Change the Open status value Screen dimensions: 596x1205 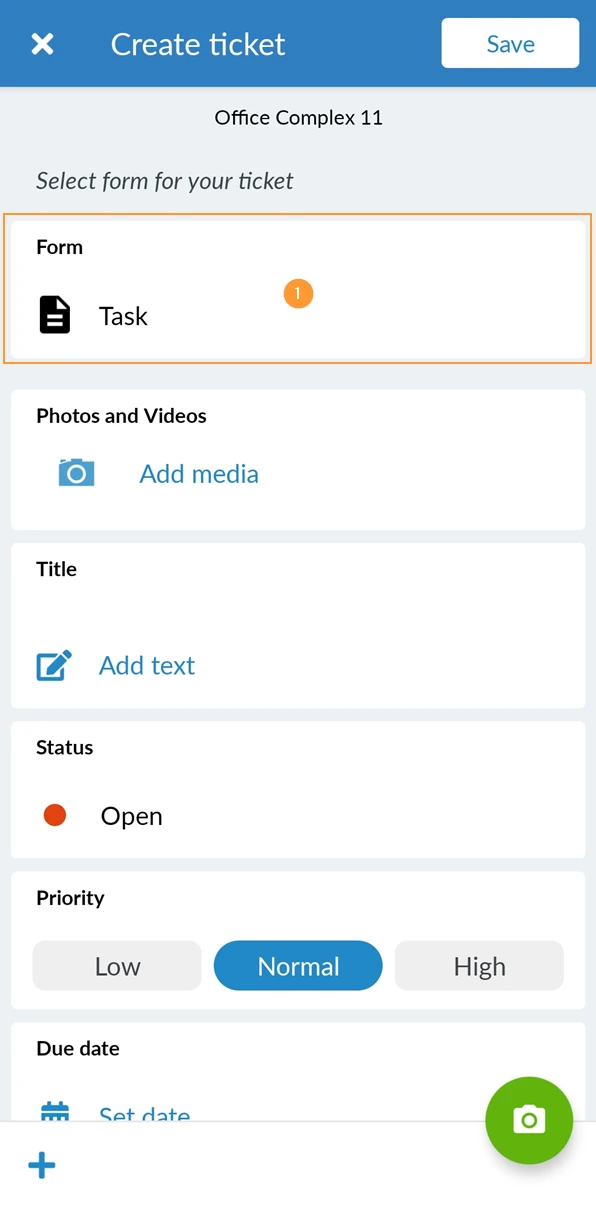coord(131,816)
